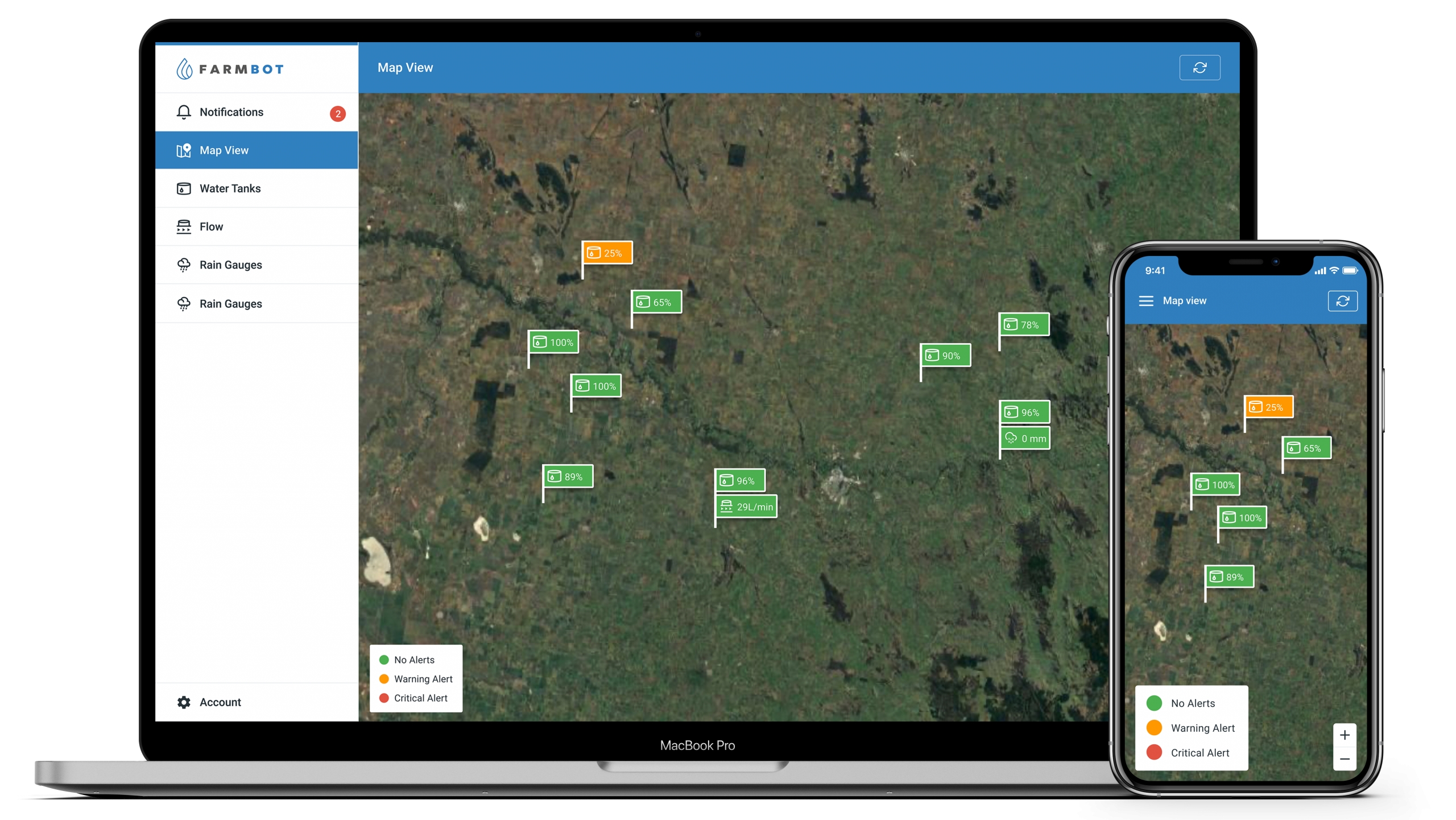1456x820 pixels.
Task: Click the map pin icon beside Map View
Action: coord(184,150)
